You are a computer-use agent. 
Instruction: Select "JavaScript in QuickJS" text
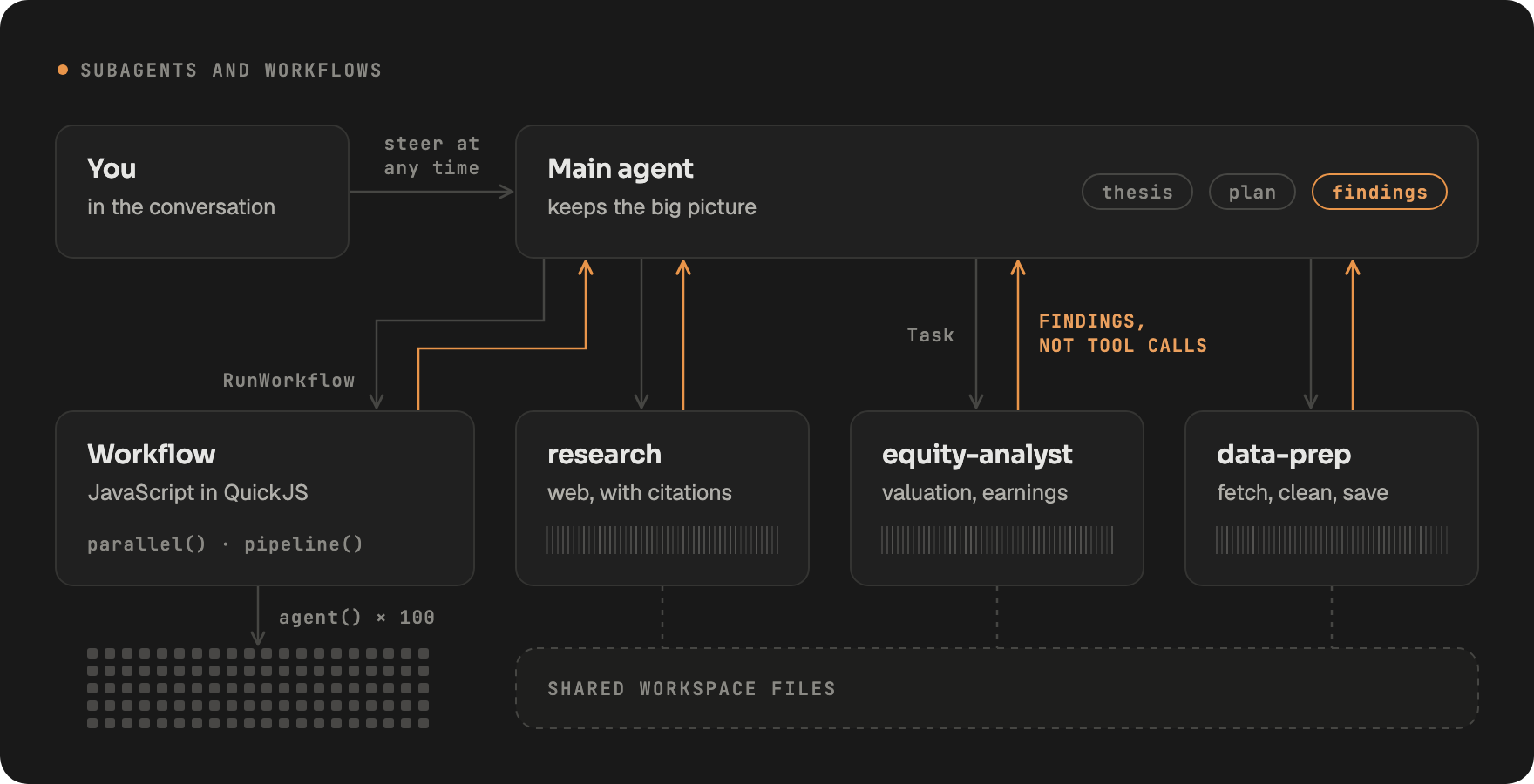point(198,493)
